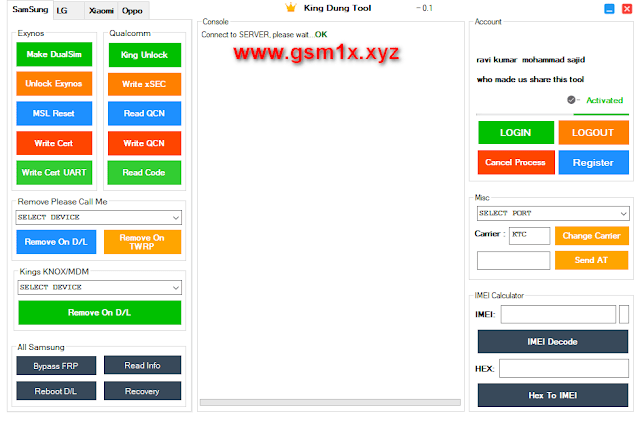
Task: Click the Activated status text
Action: 604,100
